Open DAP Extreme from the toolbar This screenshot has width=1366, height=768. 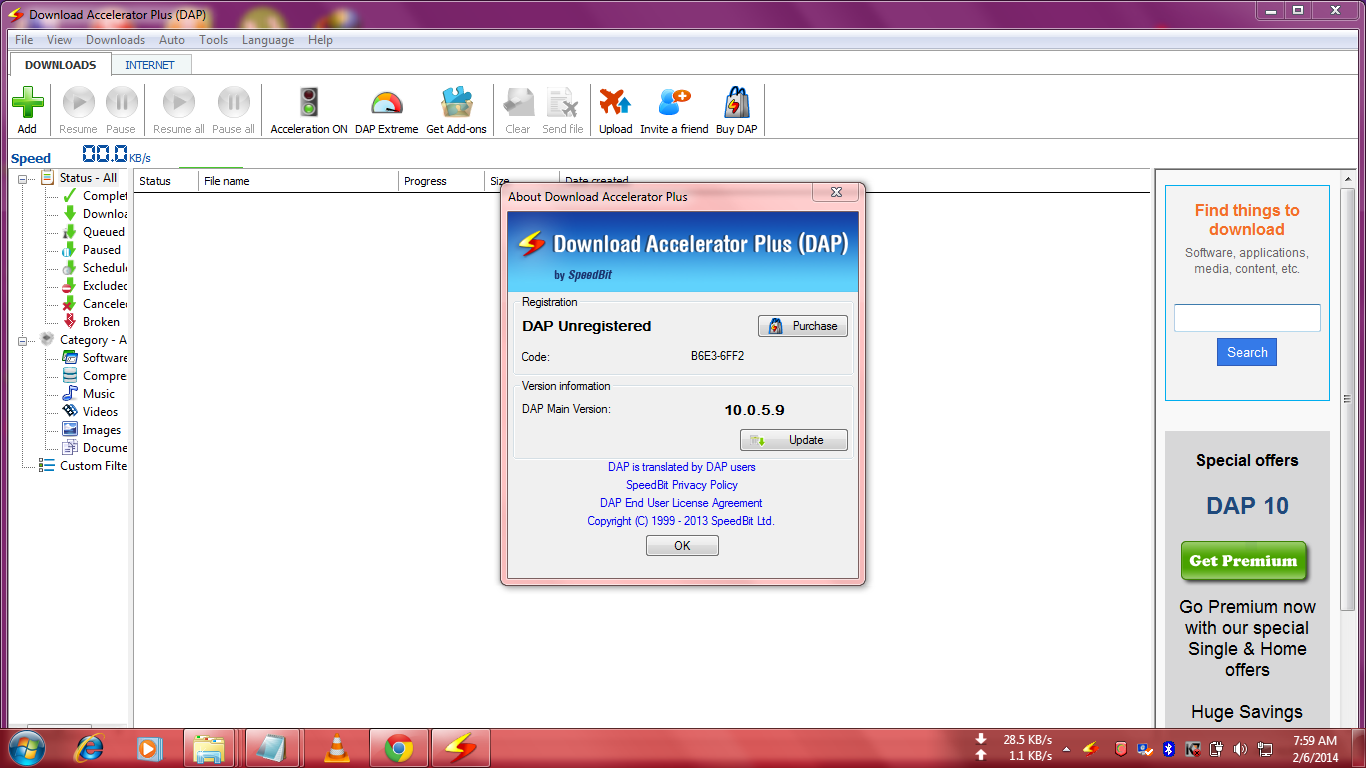coord(386,103)
